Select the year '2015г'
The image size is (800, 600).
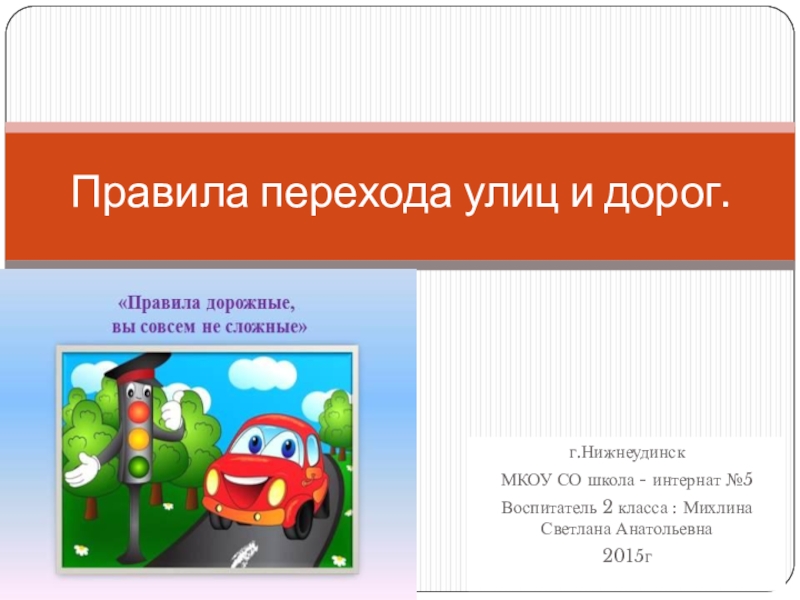point(627,556)
